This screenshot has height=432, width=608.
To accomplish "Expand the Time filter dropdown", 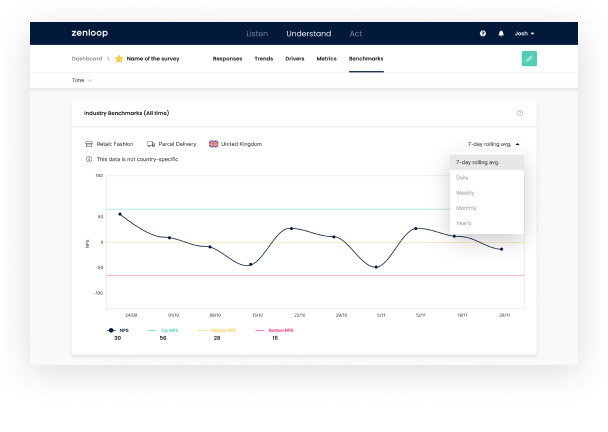I will 81,80.
